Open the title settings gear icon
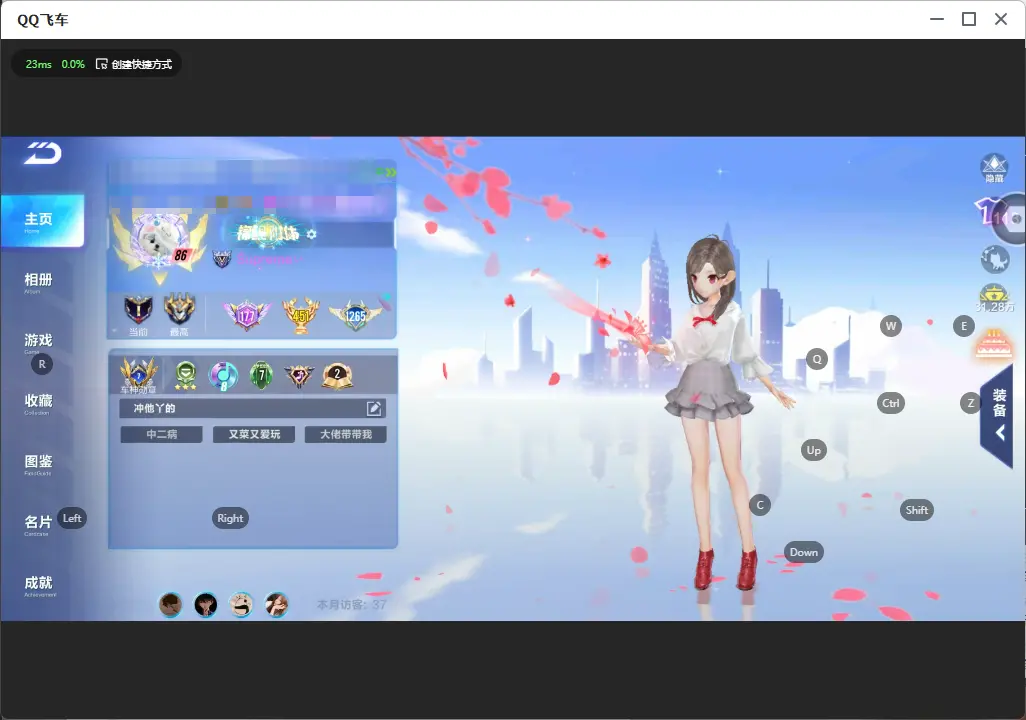The width and height of the screenshot is (1026, 720). [x=311, y=234]
